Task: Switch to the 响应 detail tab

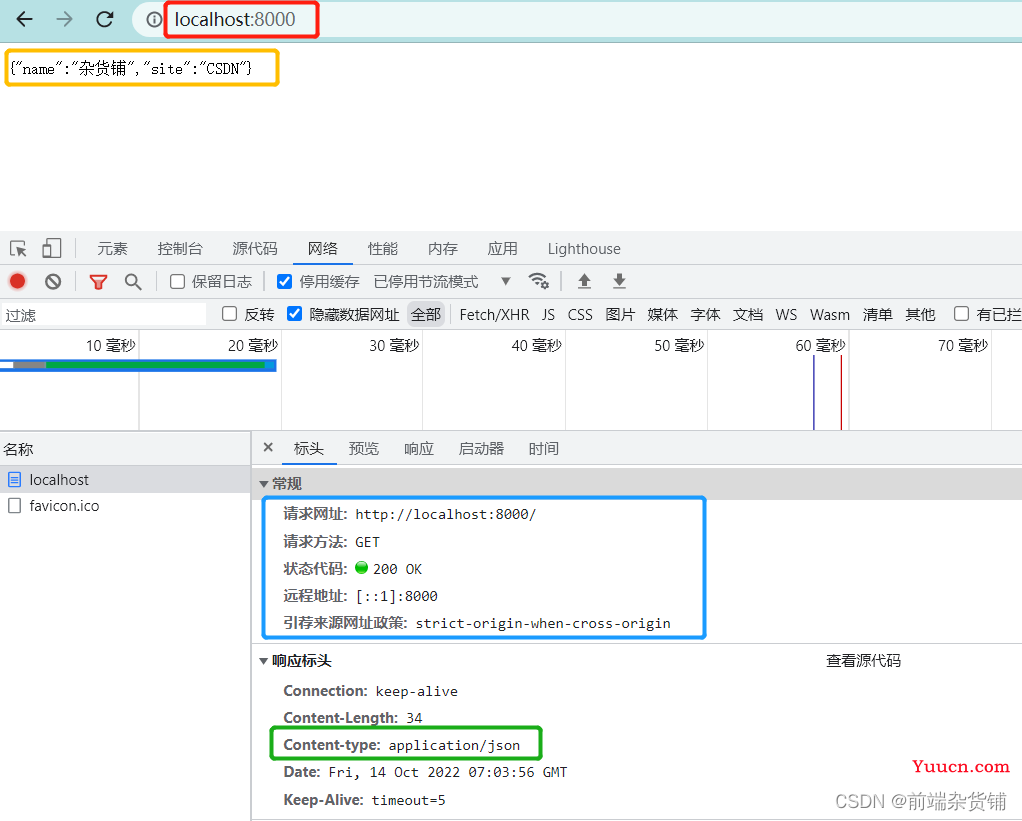Action: point(418,448)
